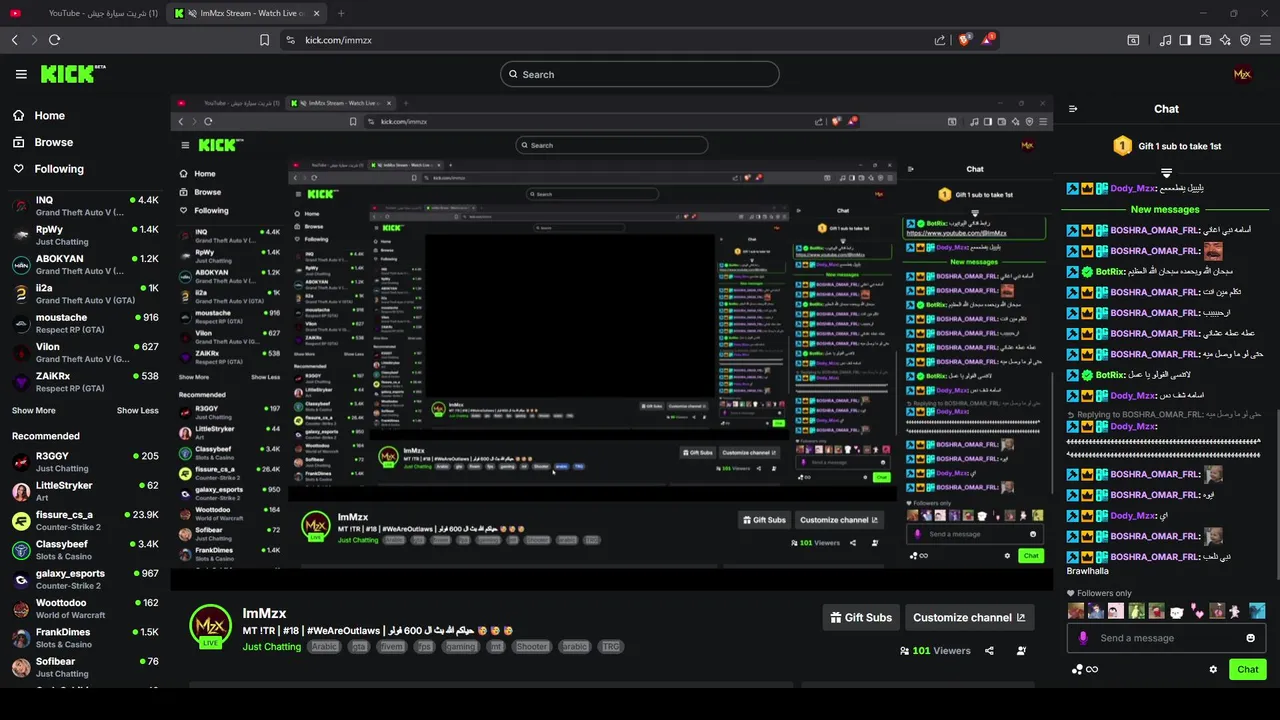Open chat settings gear icon
This screenshot has width=1280, height=720.
click(x=1213, y=670)
